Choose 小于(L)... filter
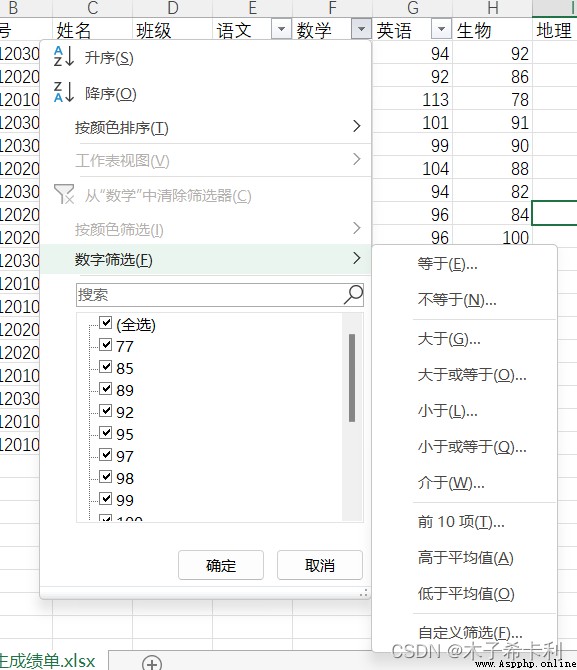The width and height of the screenshot is (577, 670). tap(447, 411)
